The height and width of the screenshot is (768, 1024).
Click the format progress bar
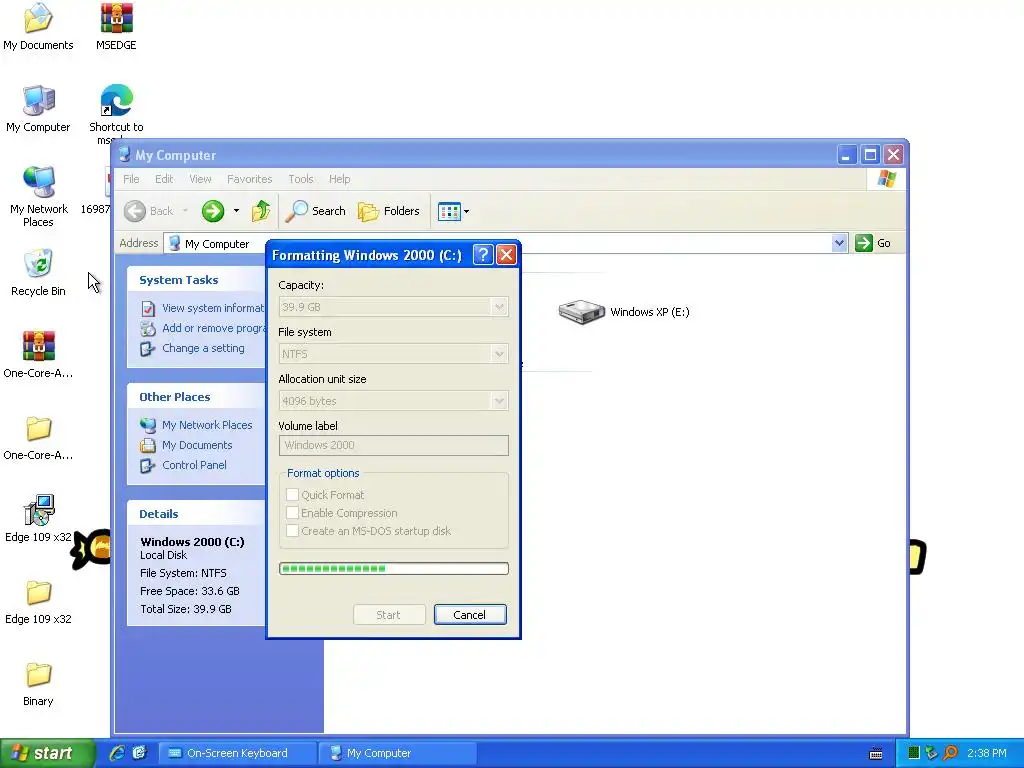click(394, 568)
